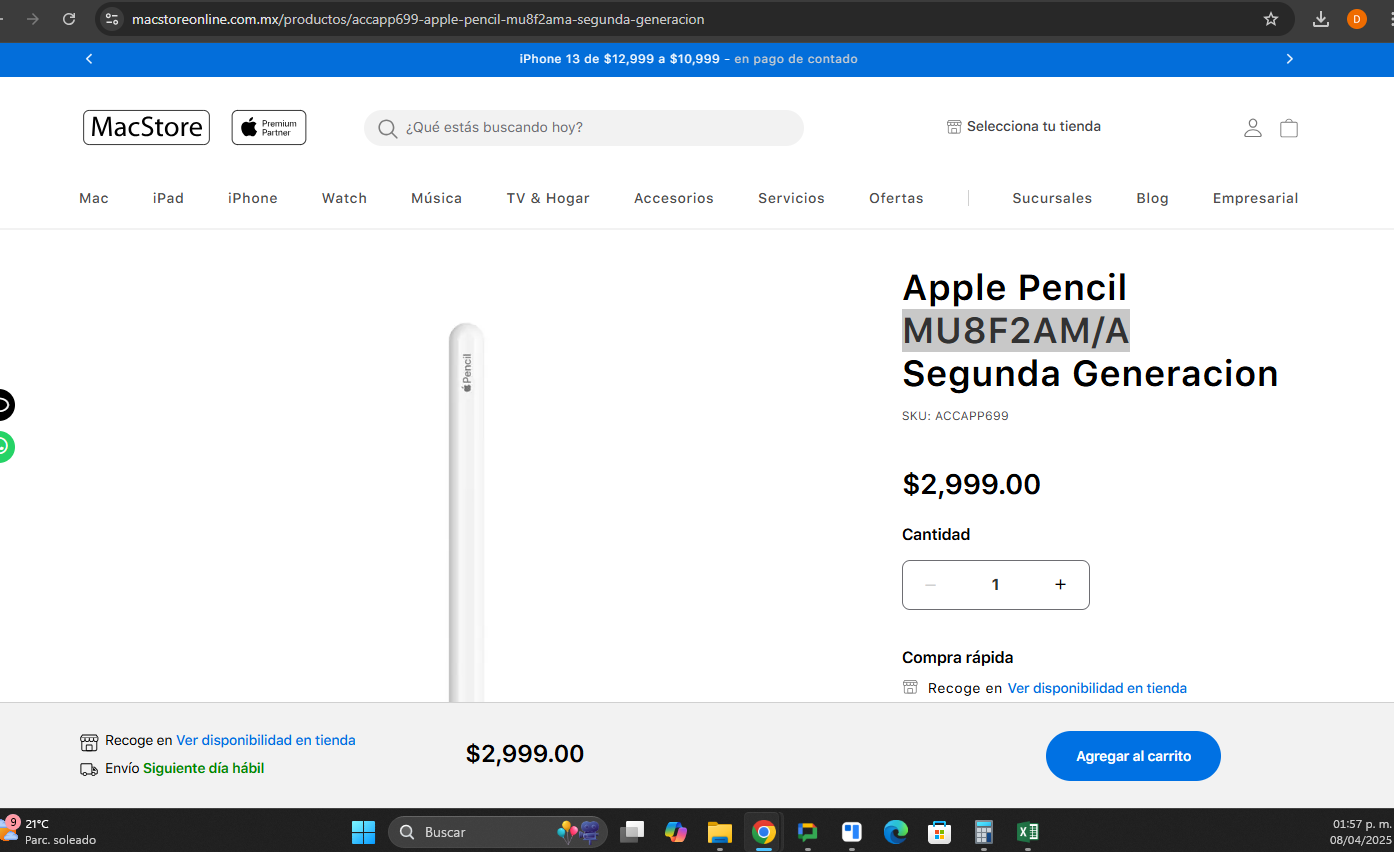Screen dimensions: 1394x852
Task: Open Calculator from taskbar
Action: 984,832
